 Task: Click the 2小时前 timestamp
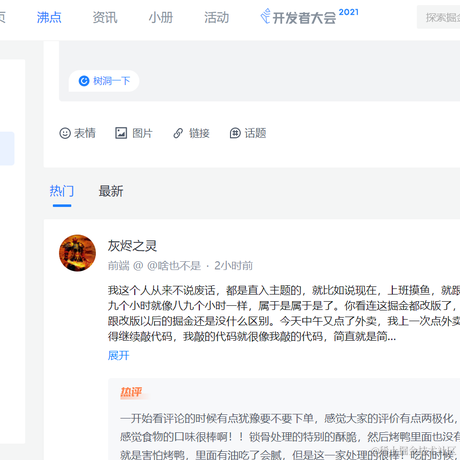233,266
